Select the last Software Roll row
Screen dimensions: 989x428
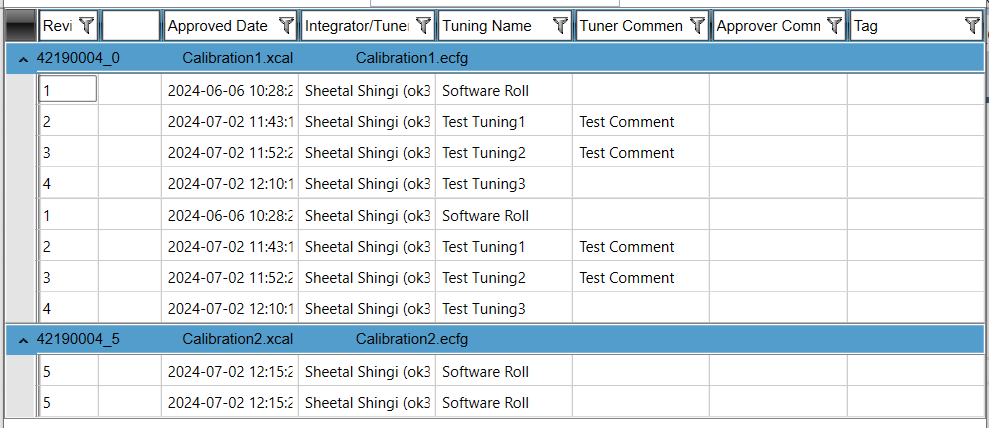[485, 403]
